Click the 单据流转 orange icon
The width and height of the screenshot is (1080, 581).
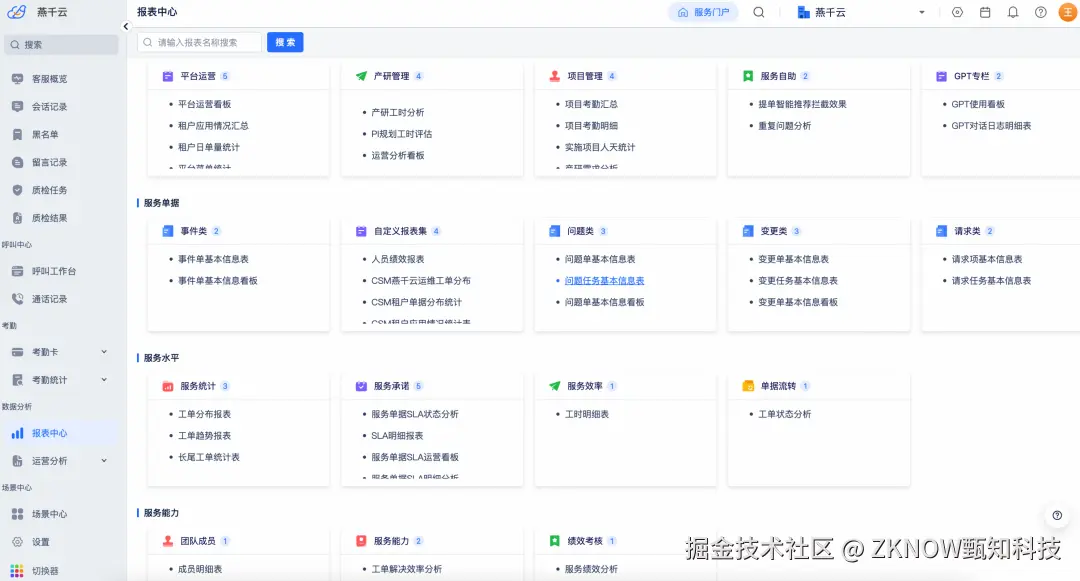[x=748, y=386]
